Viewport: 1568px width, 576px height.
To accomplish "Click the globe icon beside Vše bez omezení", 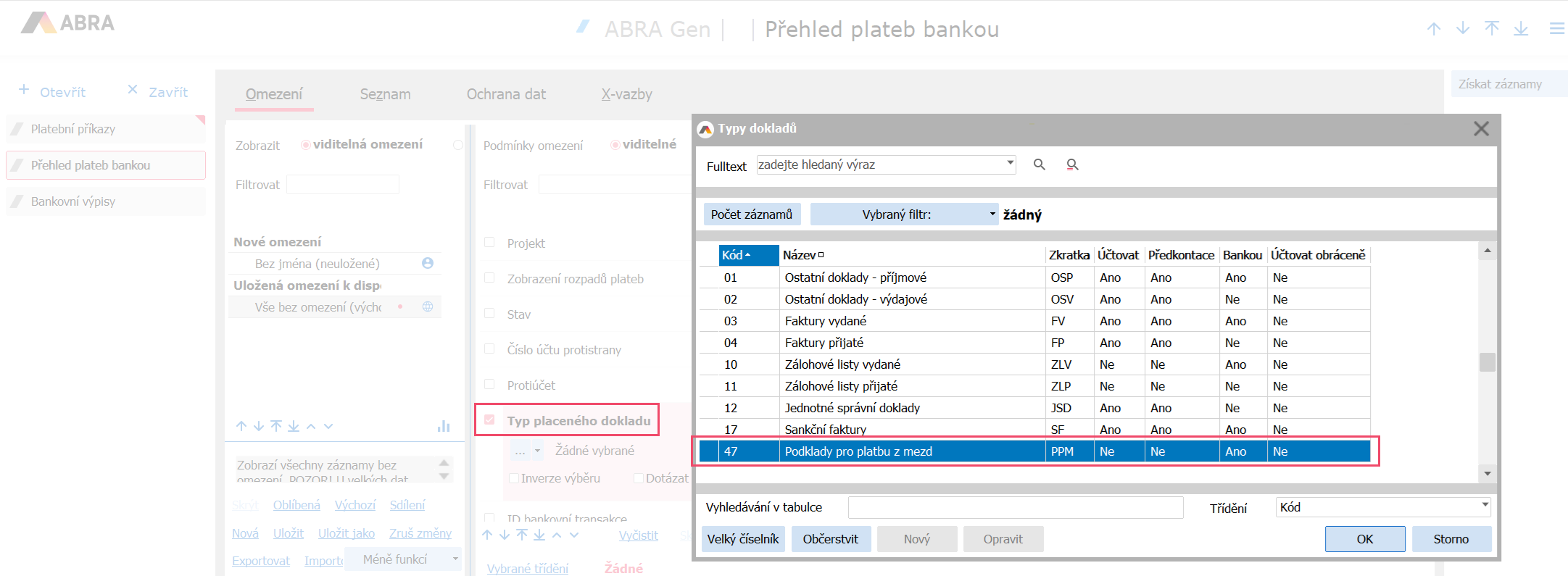I will [x=428, y=306].
